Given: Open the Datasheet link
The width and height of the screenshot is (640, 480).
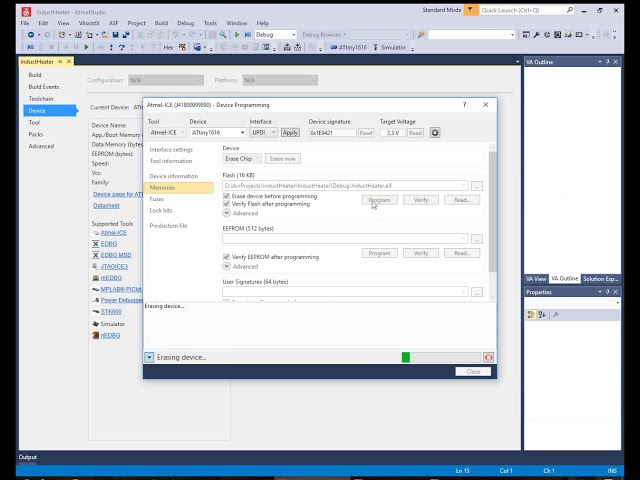Looking at the screenshot, I should coord(106,205).
